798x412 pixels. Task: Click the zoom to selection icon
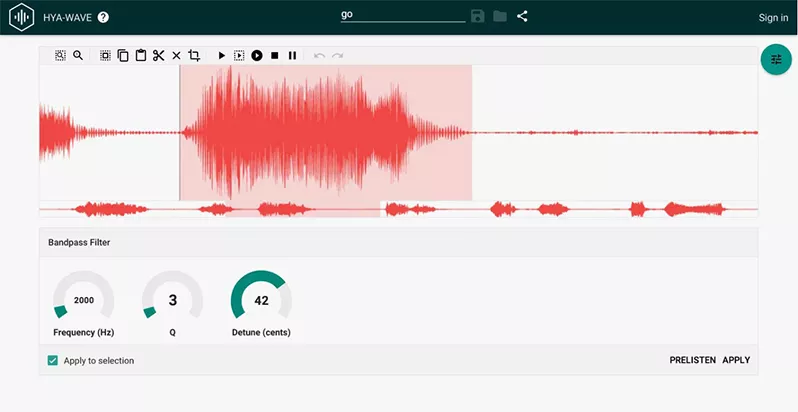point(60,56)
